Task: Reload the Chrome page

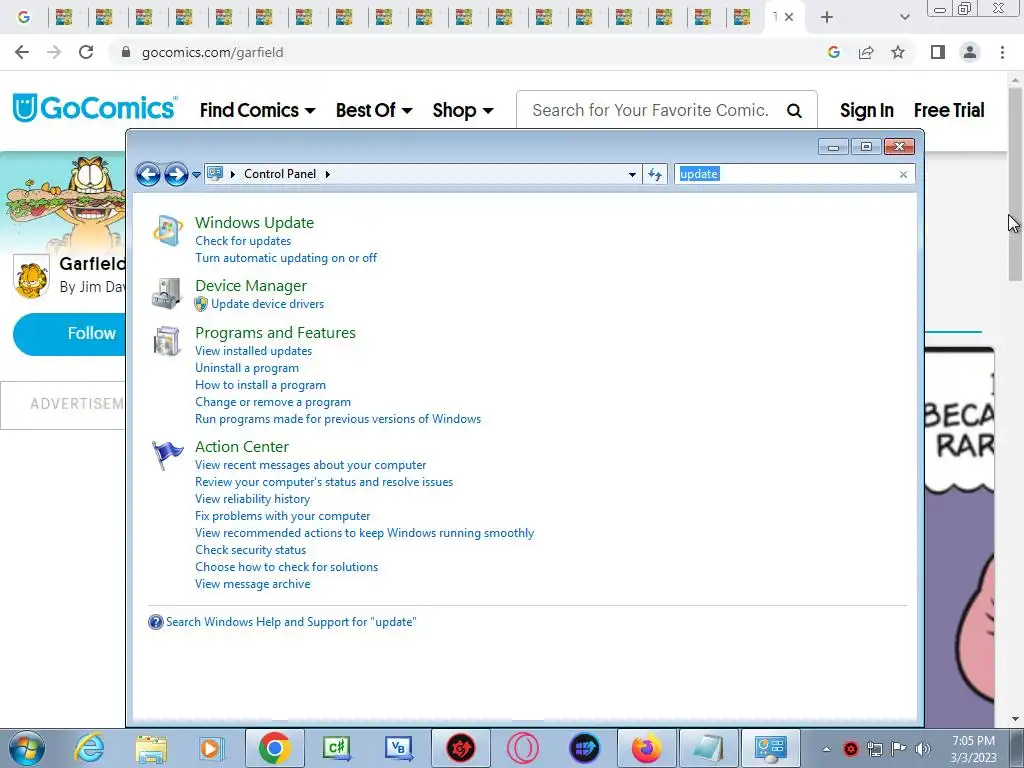Action: (86, 52)
